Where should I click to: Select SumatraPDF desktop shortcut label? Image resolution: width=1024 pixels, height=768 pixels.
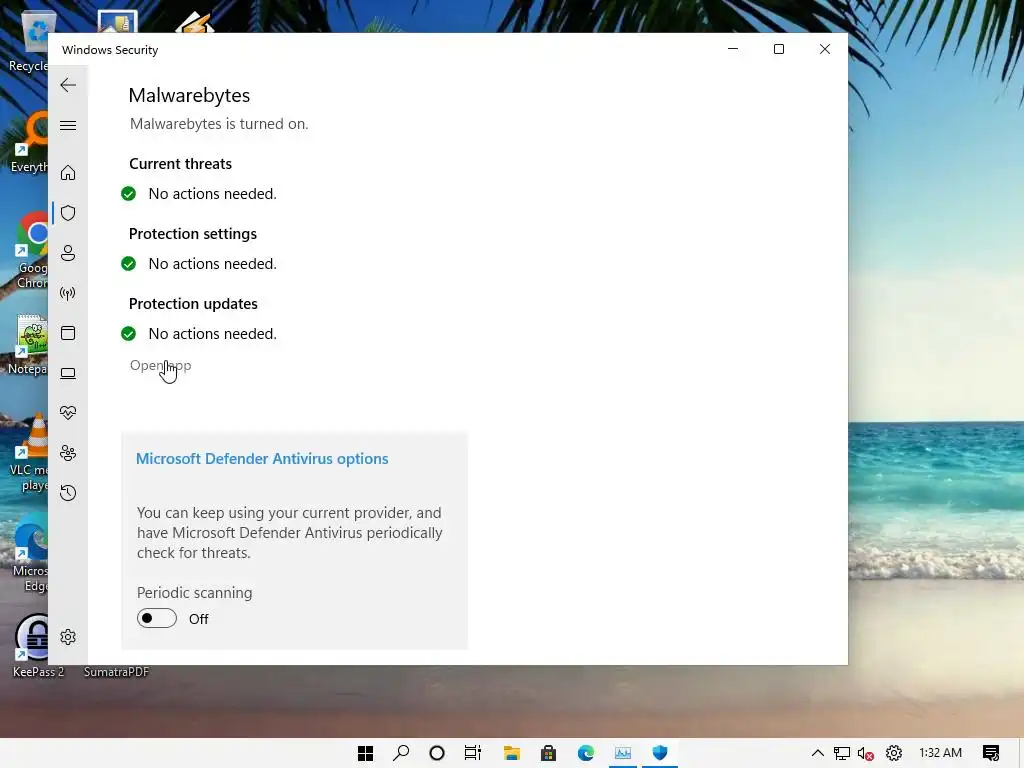pos(116,672)
